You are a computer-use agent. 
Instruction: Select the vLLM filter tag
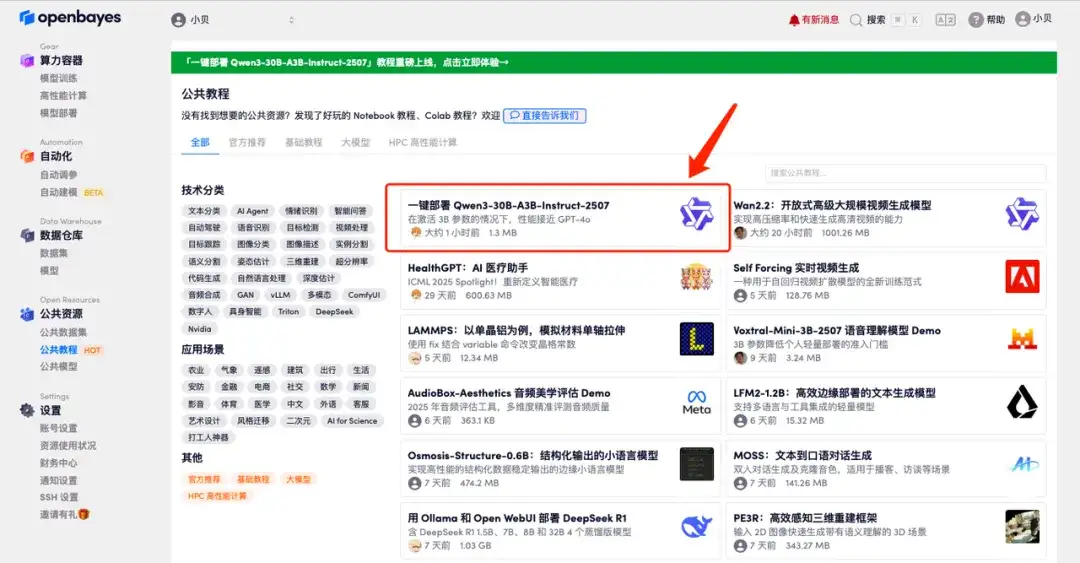[280, 295]
